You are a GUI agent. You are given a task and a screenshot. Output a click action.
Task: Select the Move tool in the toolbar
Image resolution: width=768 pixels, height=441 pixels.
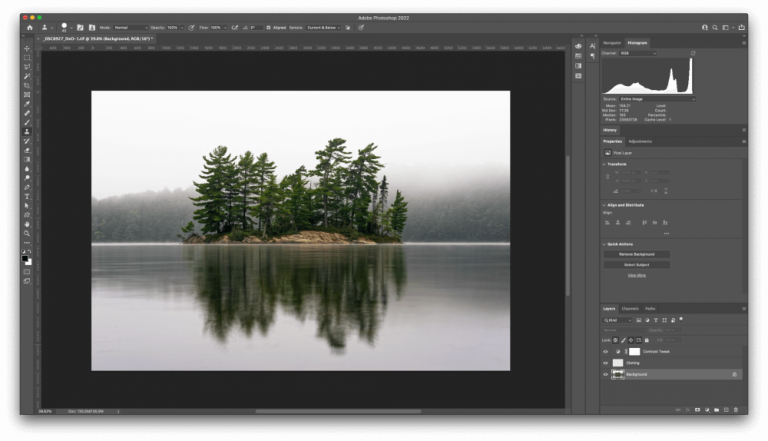click(x=27, y=48)
